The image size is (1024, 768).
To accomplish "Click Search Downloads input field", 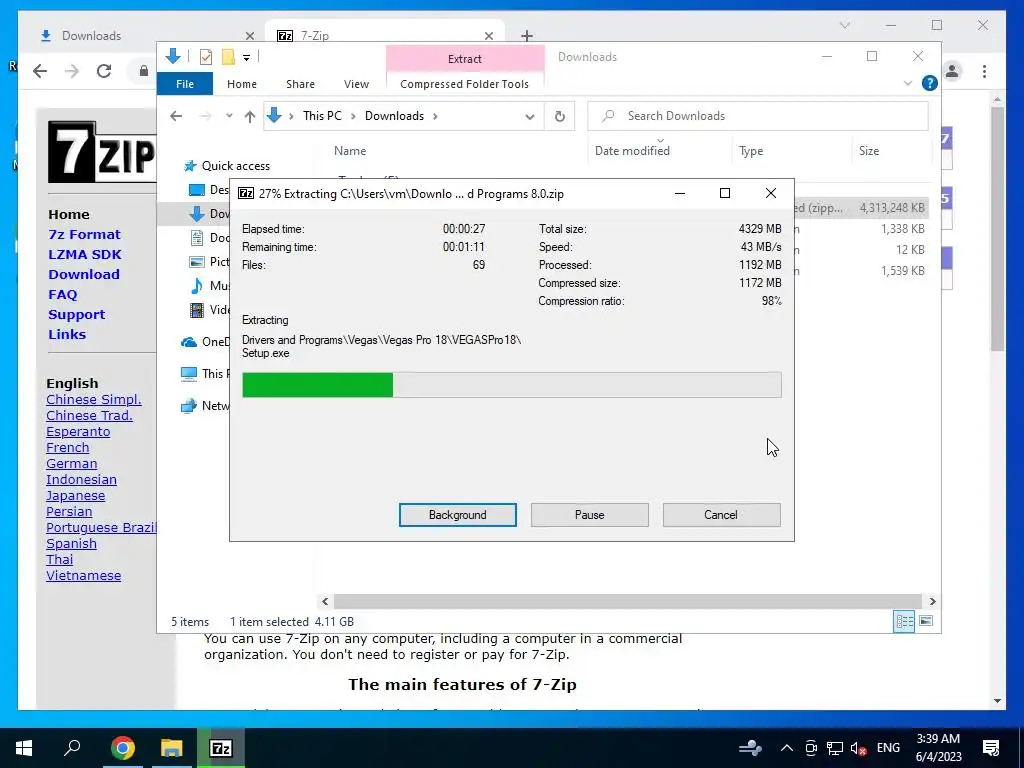I will tap(758, 116).
